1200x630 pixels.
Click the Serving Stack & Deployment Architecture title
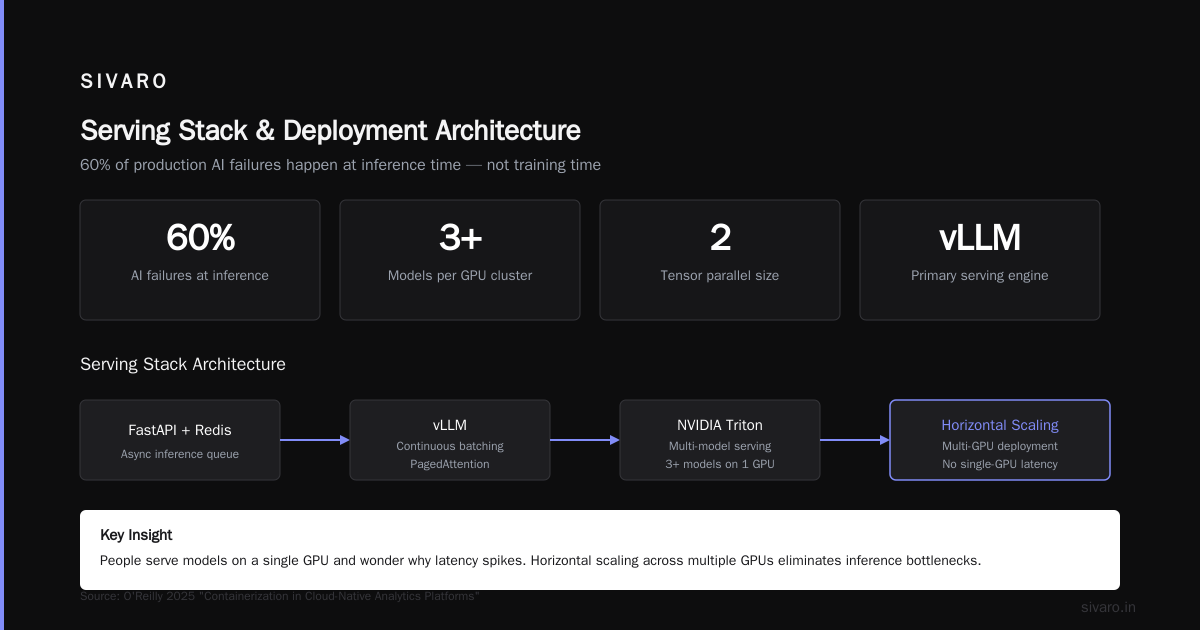330,131
